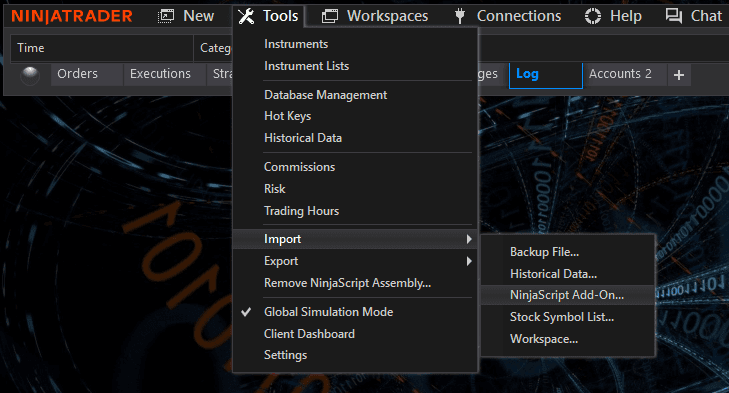The height and width of the screenshot is (393, 729).
Task: Click the Tools wrench icon
Action: pos(246,16)
